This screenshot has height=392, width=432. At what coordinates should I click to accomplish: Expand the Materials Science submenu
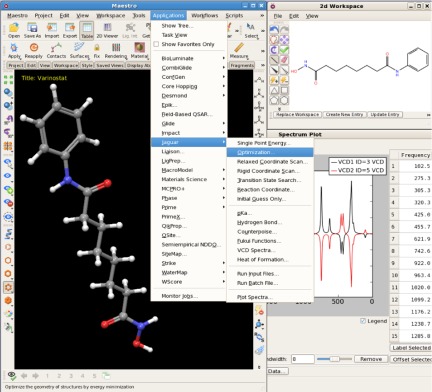click(x=188, y=179)
